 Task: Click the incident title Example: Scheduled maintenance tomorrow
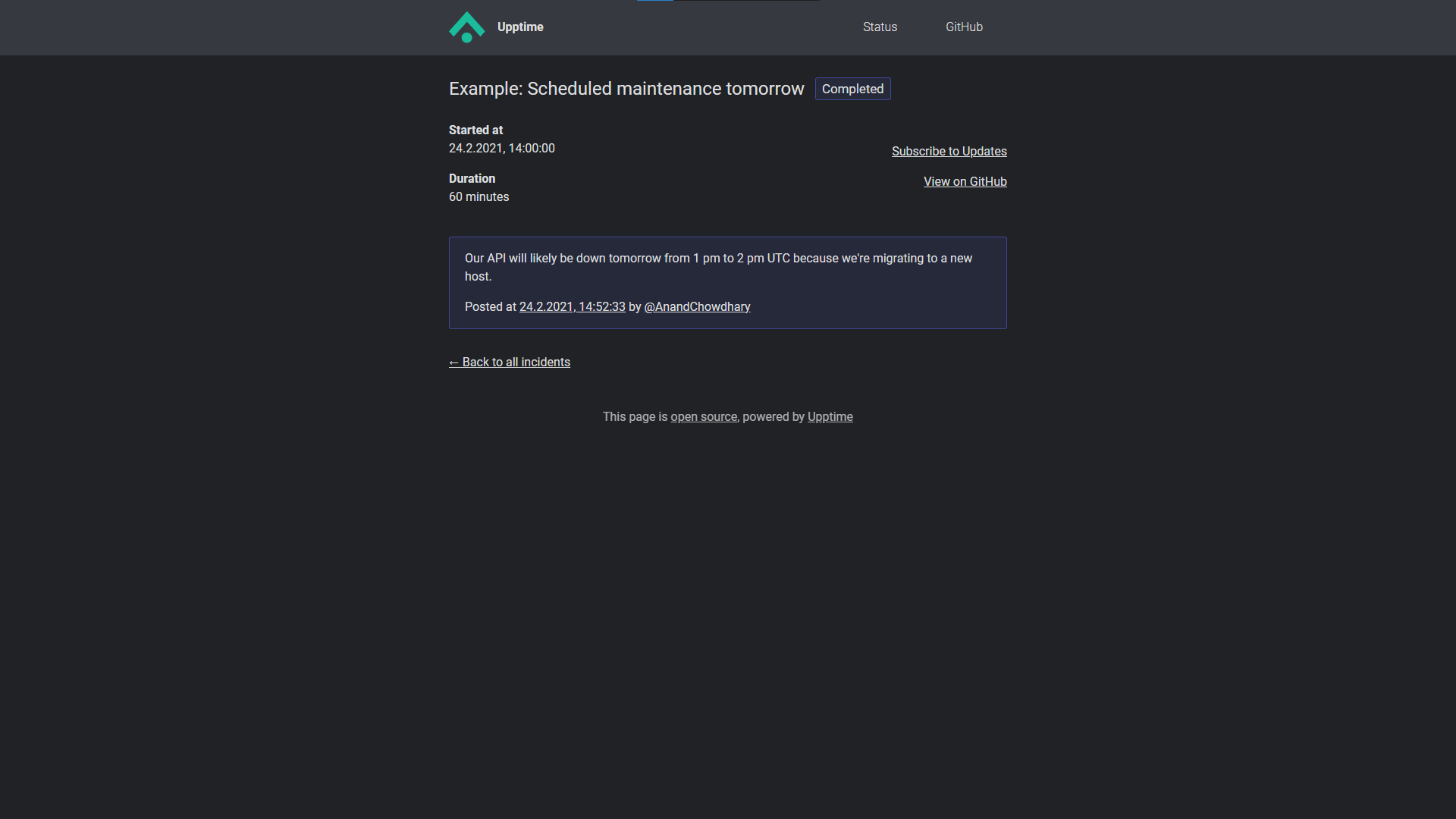tap(626, 89)
